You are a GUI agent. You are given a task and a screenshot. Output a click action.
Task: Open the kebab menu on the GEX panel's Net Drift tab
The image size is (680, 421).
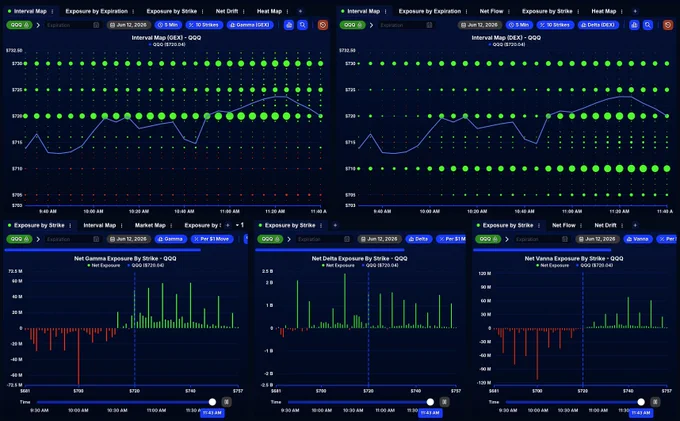[x=244, y=11]
